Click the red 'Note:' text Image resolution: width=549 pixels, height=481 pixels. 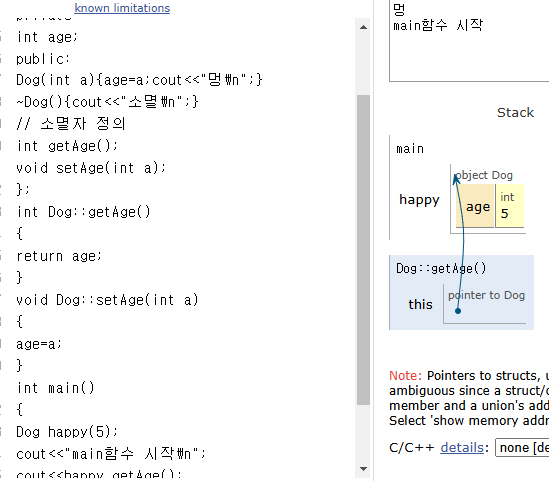[405, 376]
